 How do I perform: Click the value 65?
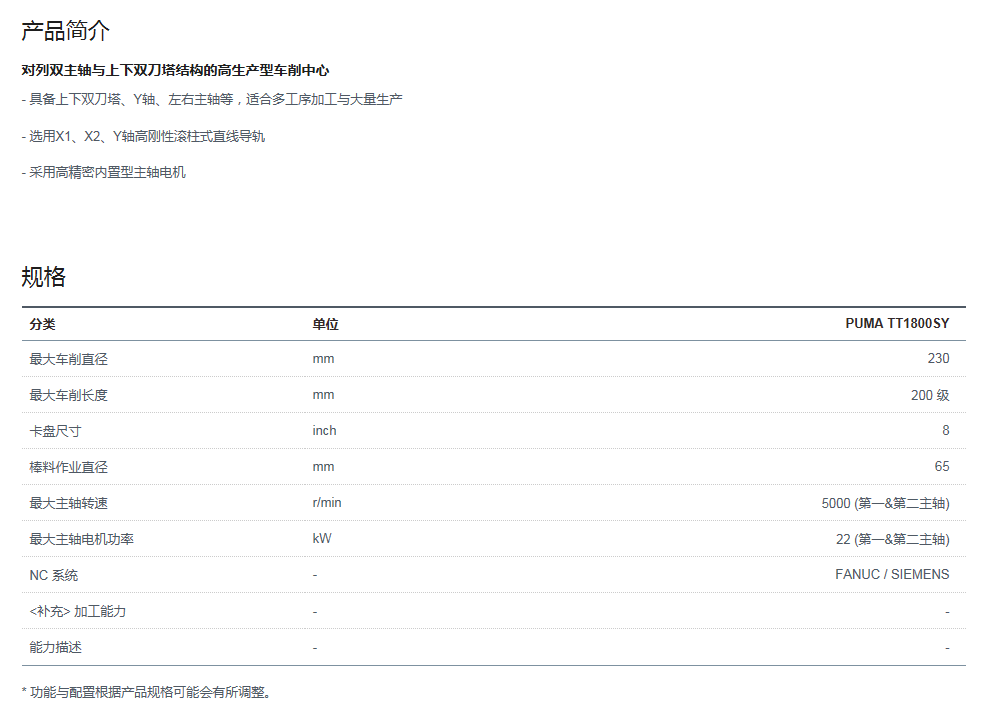click(942, 467)
